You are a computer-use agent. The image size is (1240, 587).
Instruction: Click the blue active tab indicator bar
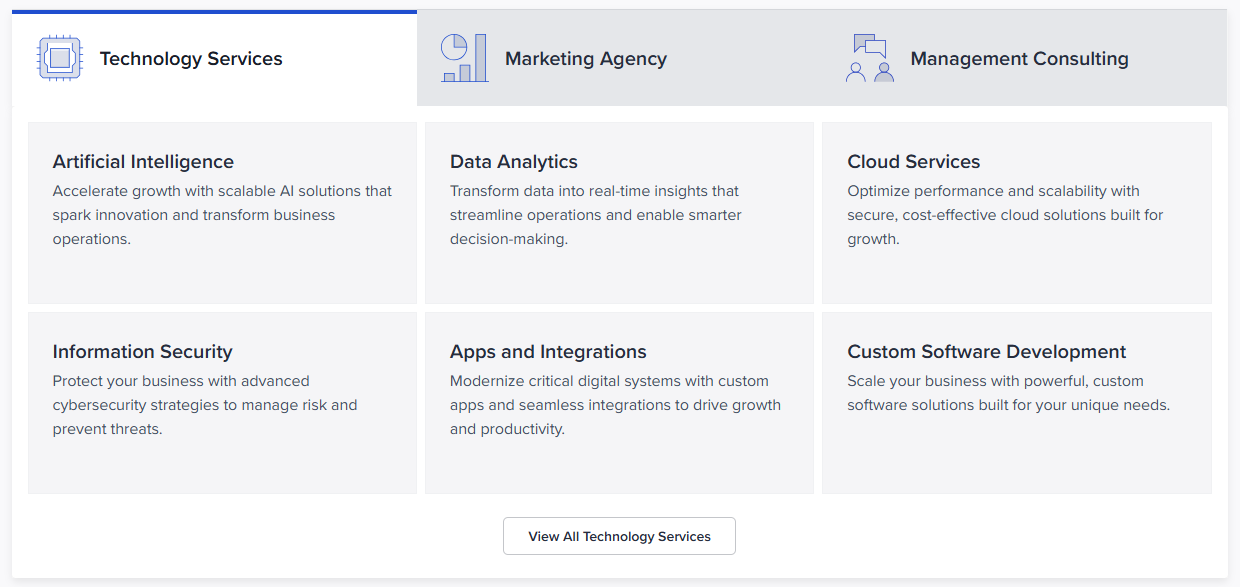pos(214,12)
